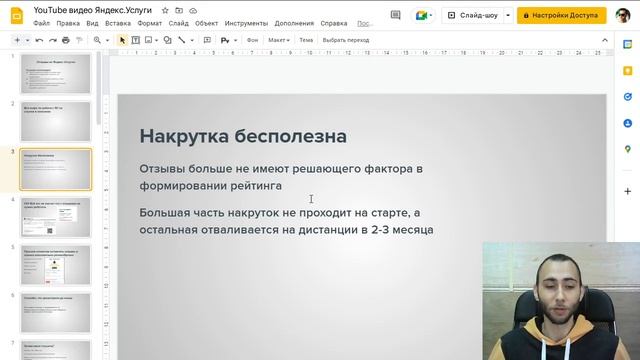The height and width of the screenshot is (360, 640).
Task: Select the text box tool
Action: [x=136, y=40]
